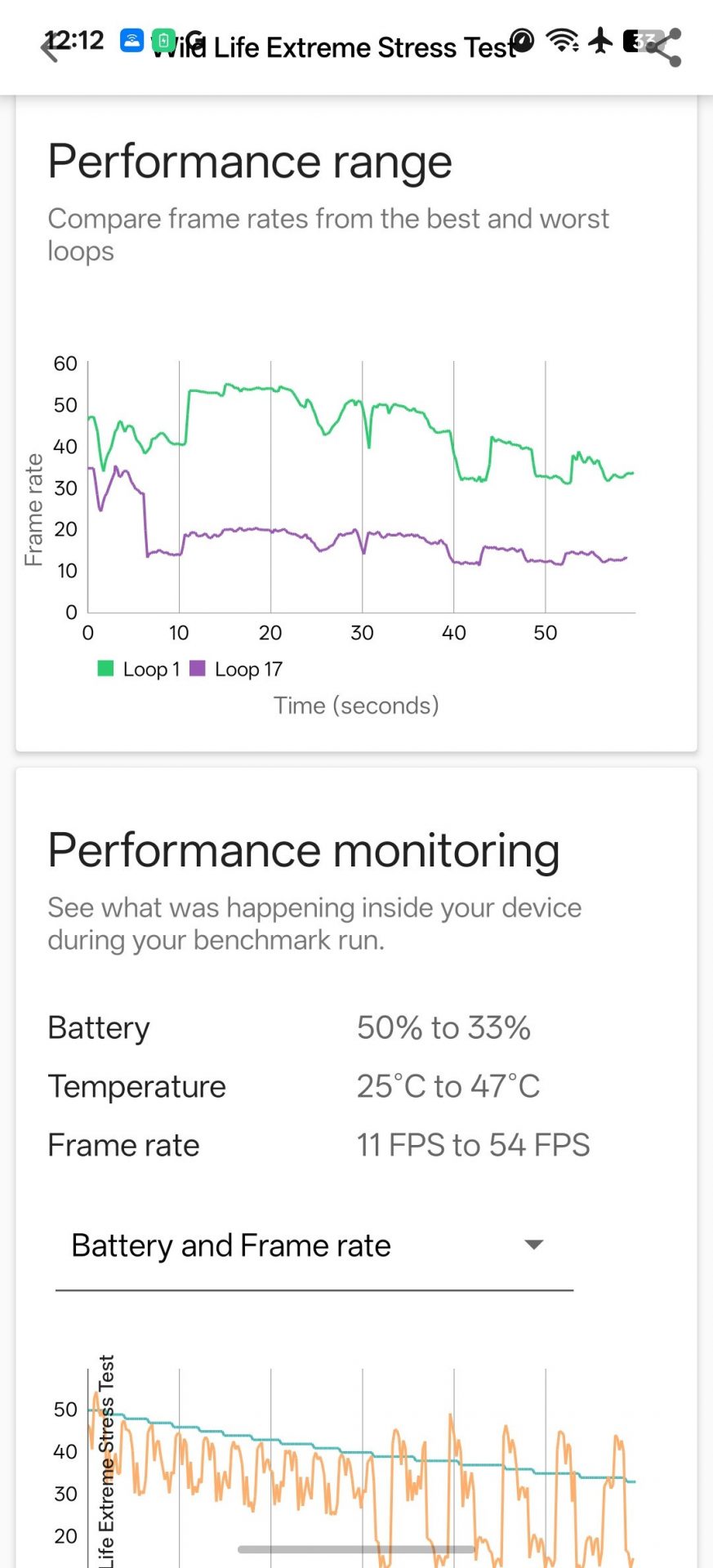Tap the green battery app status icon
Viewport: 713px width, 1568px height.
163,40
